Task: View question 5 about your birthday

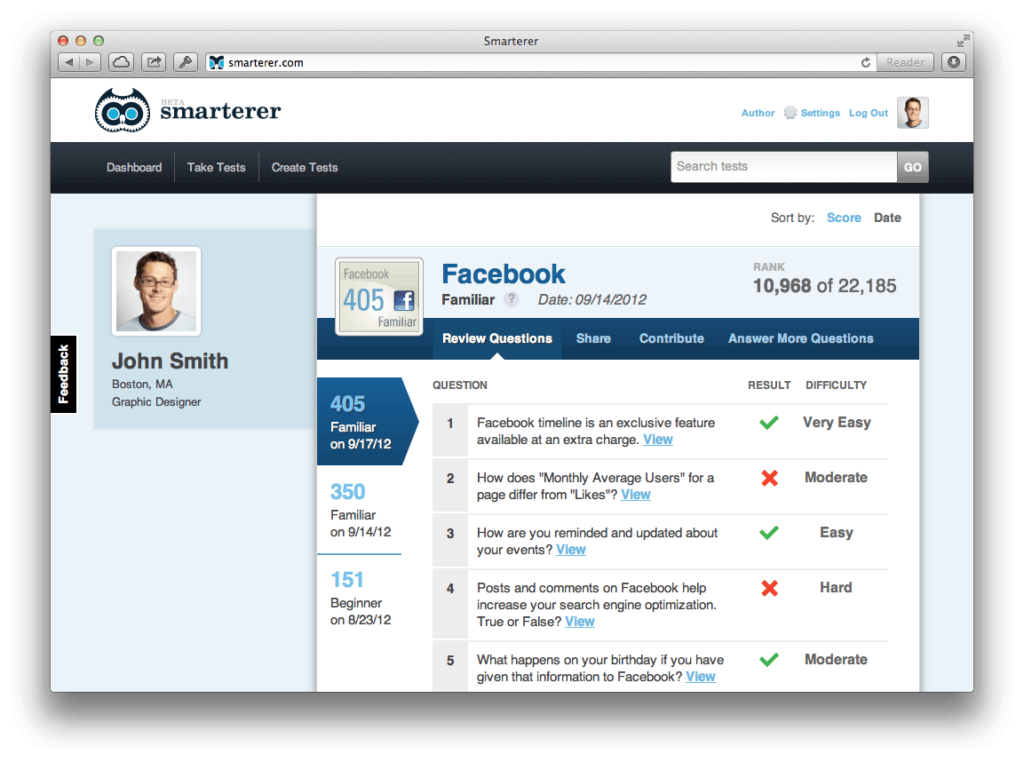Action: 701,676
